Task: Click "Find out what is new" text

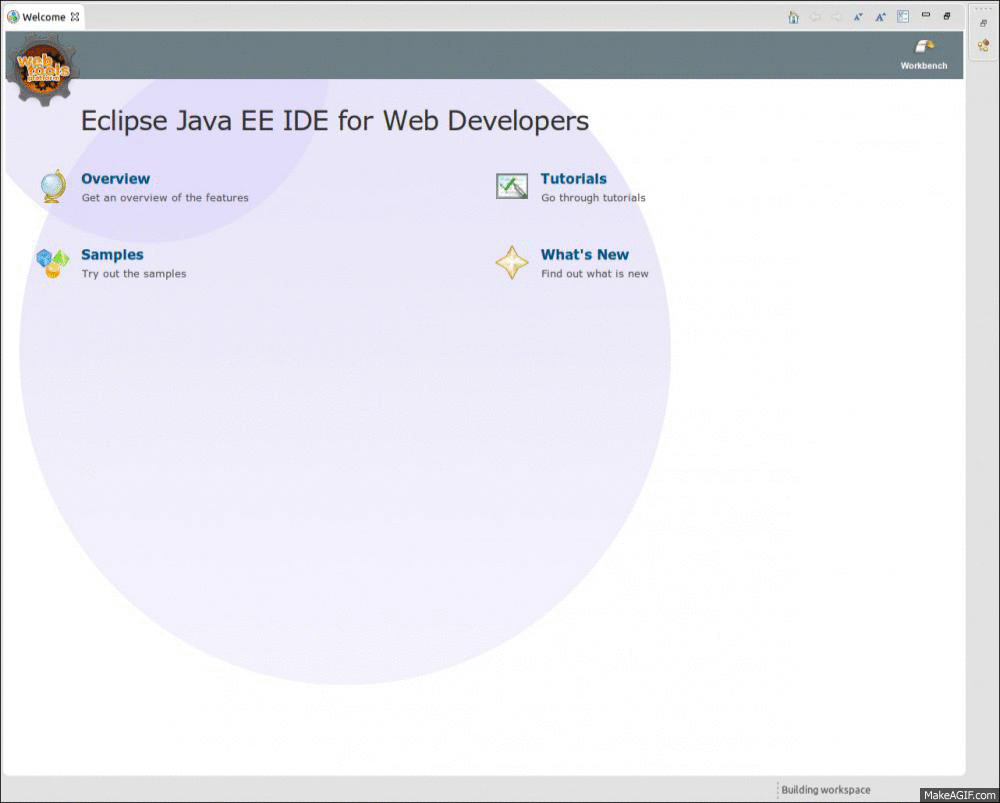Action: (x=594, y=274)
